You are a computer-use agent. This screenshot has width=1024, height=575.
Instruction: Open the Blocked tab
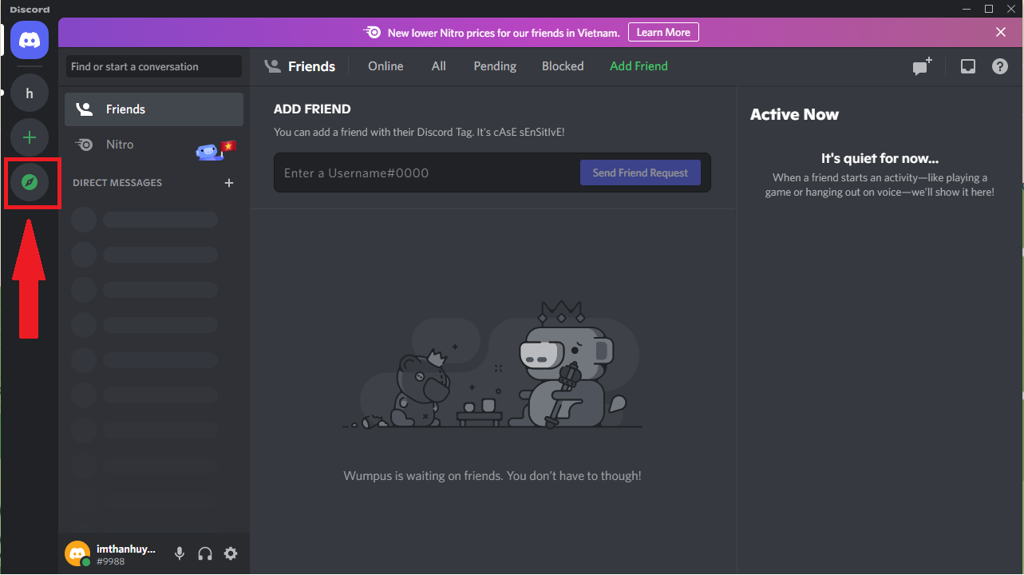click(x=562, y=66)
